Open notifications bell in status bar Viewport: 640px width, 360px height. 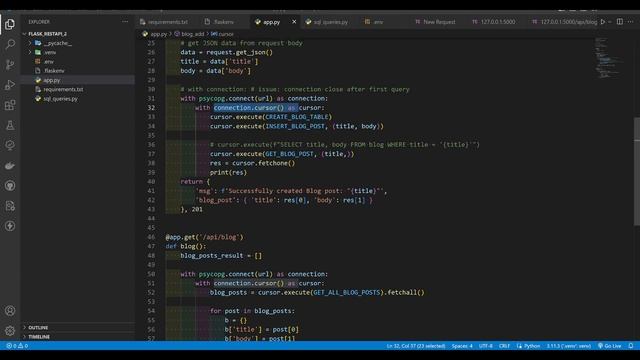coord(631,346)
